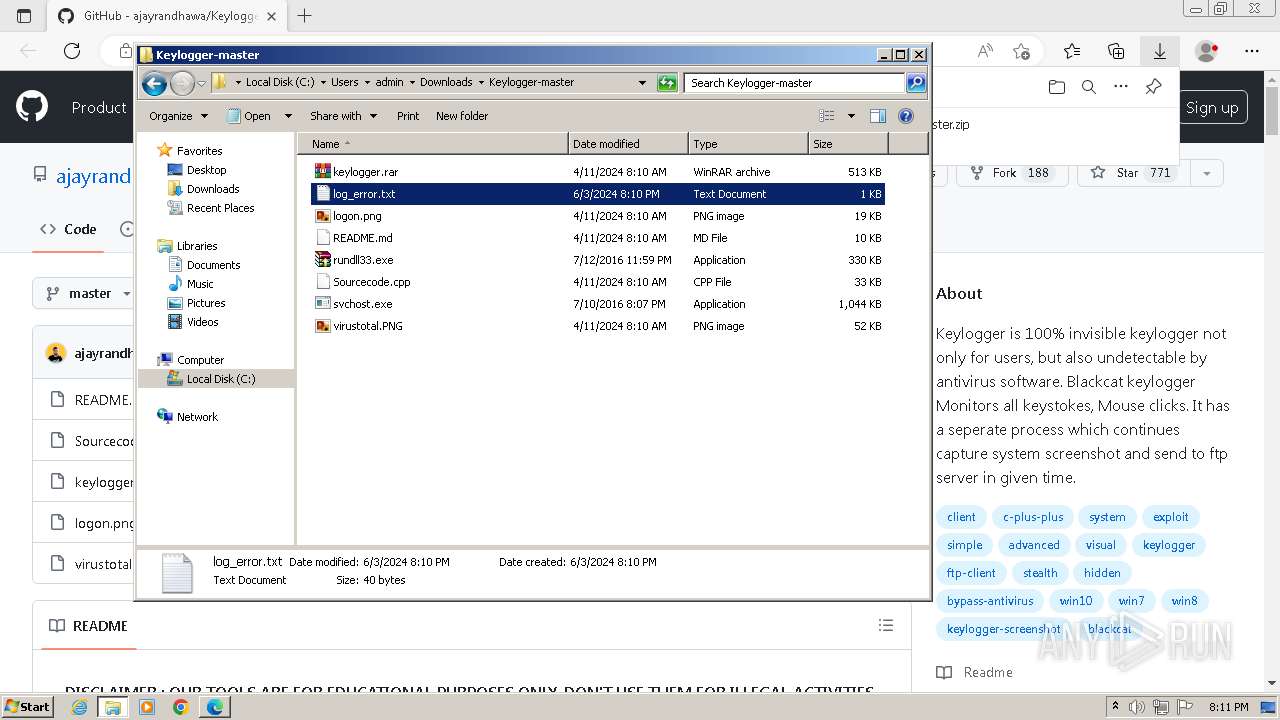The height and width of the screenshot is (720, 1280).
Task: Click Users in address breadcrumb
Action: [x=344, y=83]
